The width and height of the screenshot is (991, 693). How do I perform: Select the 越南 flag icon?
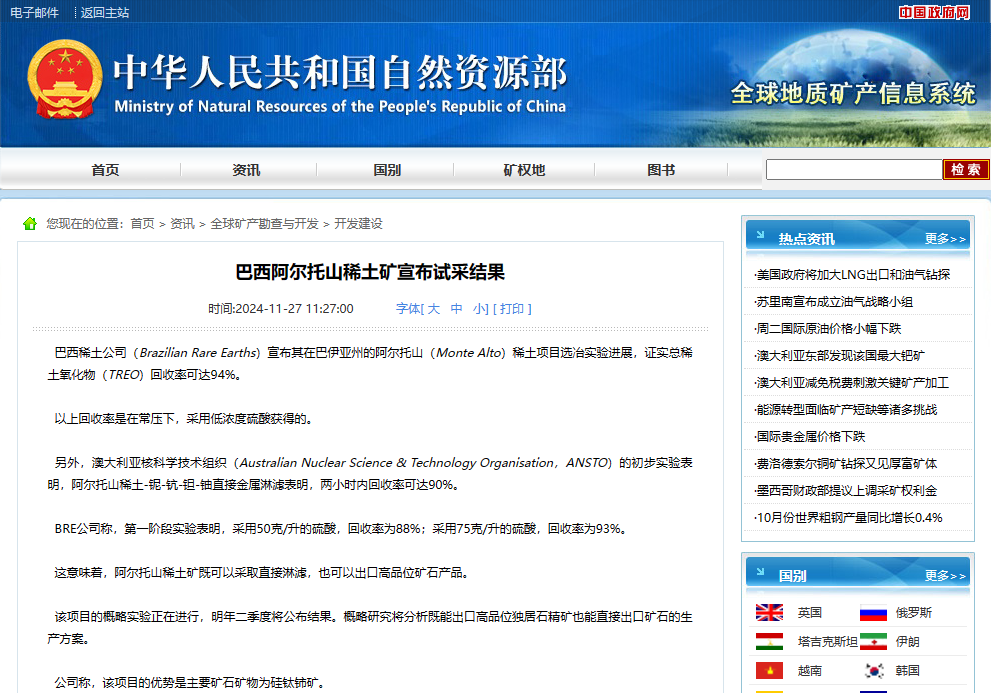(769, 671)
